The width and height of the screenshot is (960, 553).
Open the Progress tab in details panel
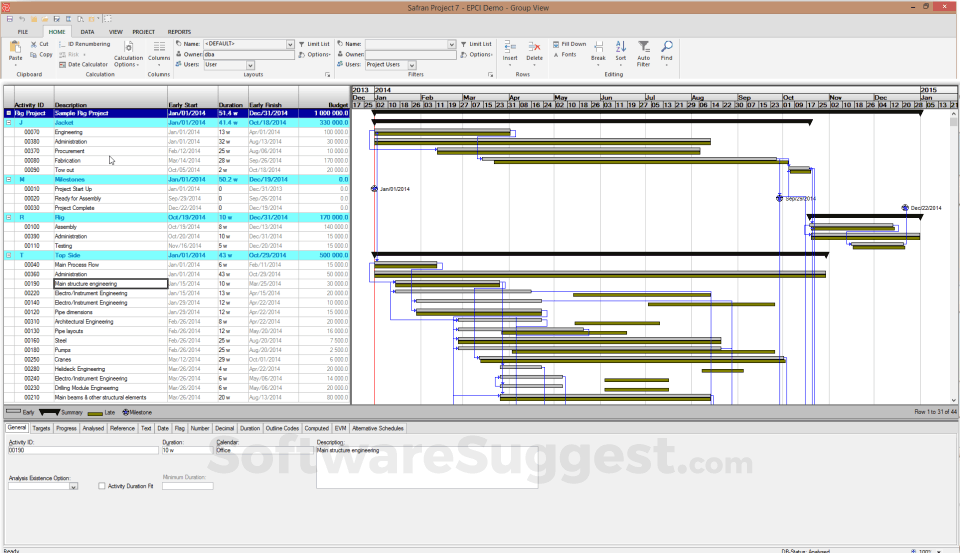pyautogui.click(x=66, y=428)
